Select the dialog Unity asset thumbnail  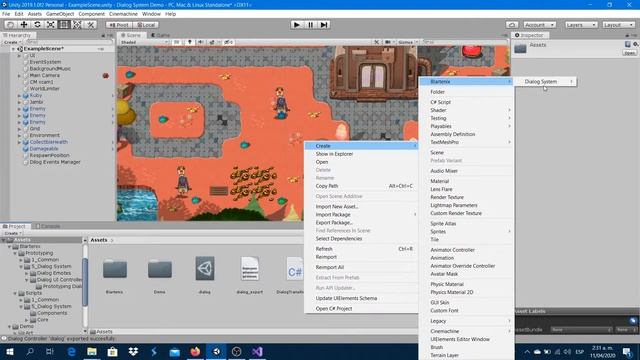(205, 268)
